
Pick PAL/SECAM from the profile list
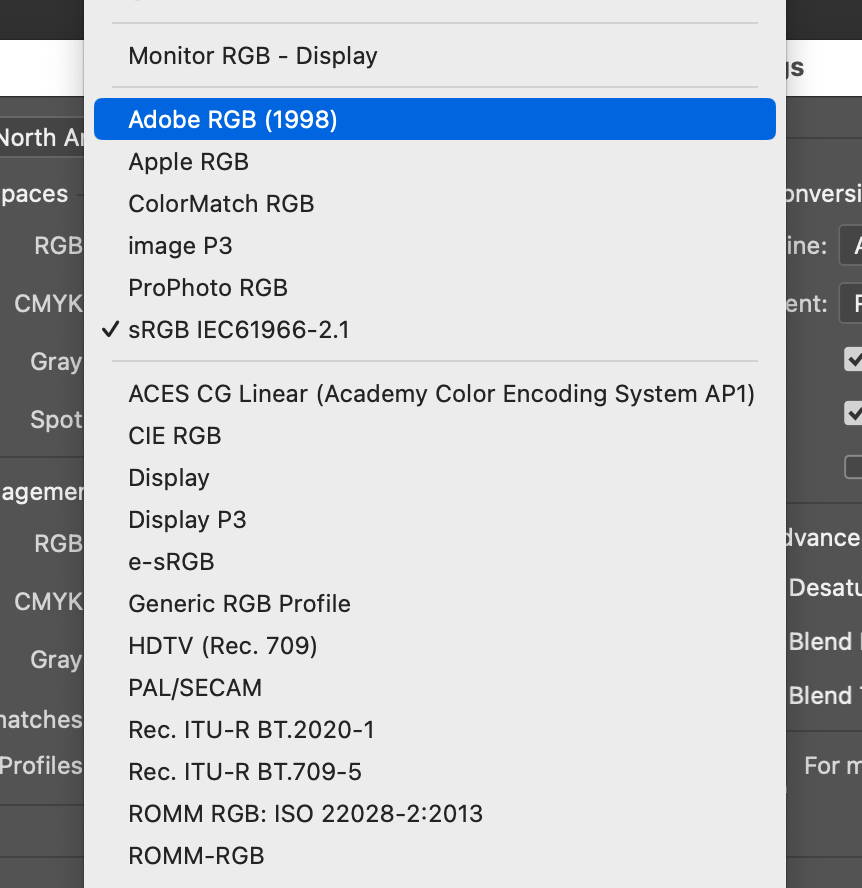coord(195,688)
